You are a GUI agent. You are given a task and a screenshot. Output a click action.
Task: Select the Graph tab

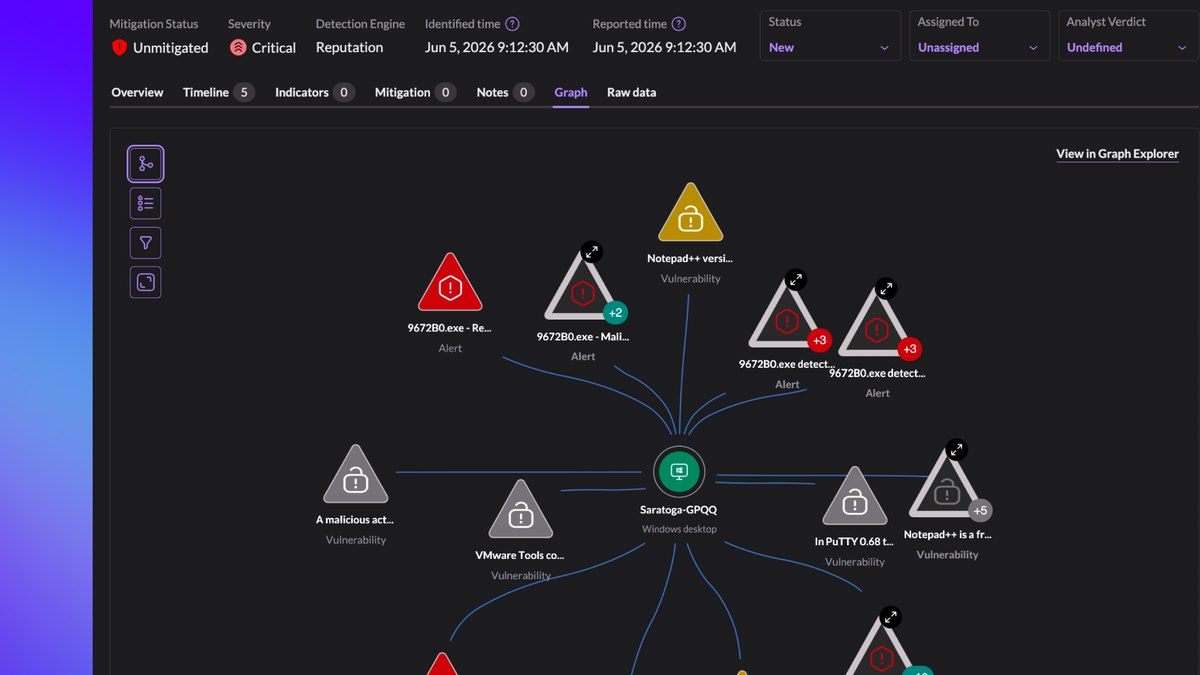tap(571, 92)
